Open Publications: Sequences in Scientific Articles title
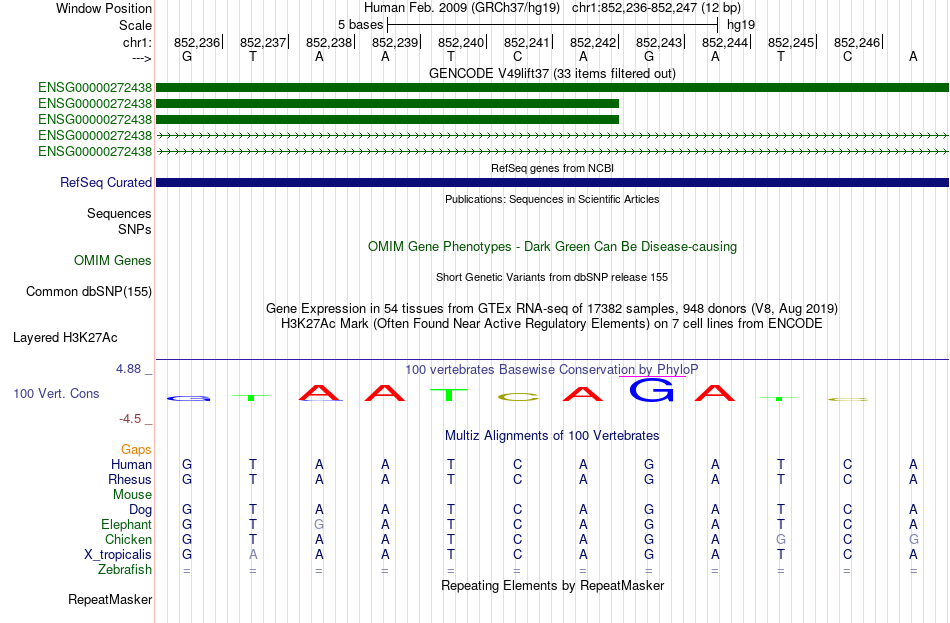 [x=552, y=199]
